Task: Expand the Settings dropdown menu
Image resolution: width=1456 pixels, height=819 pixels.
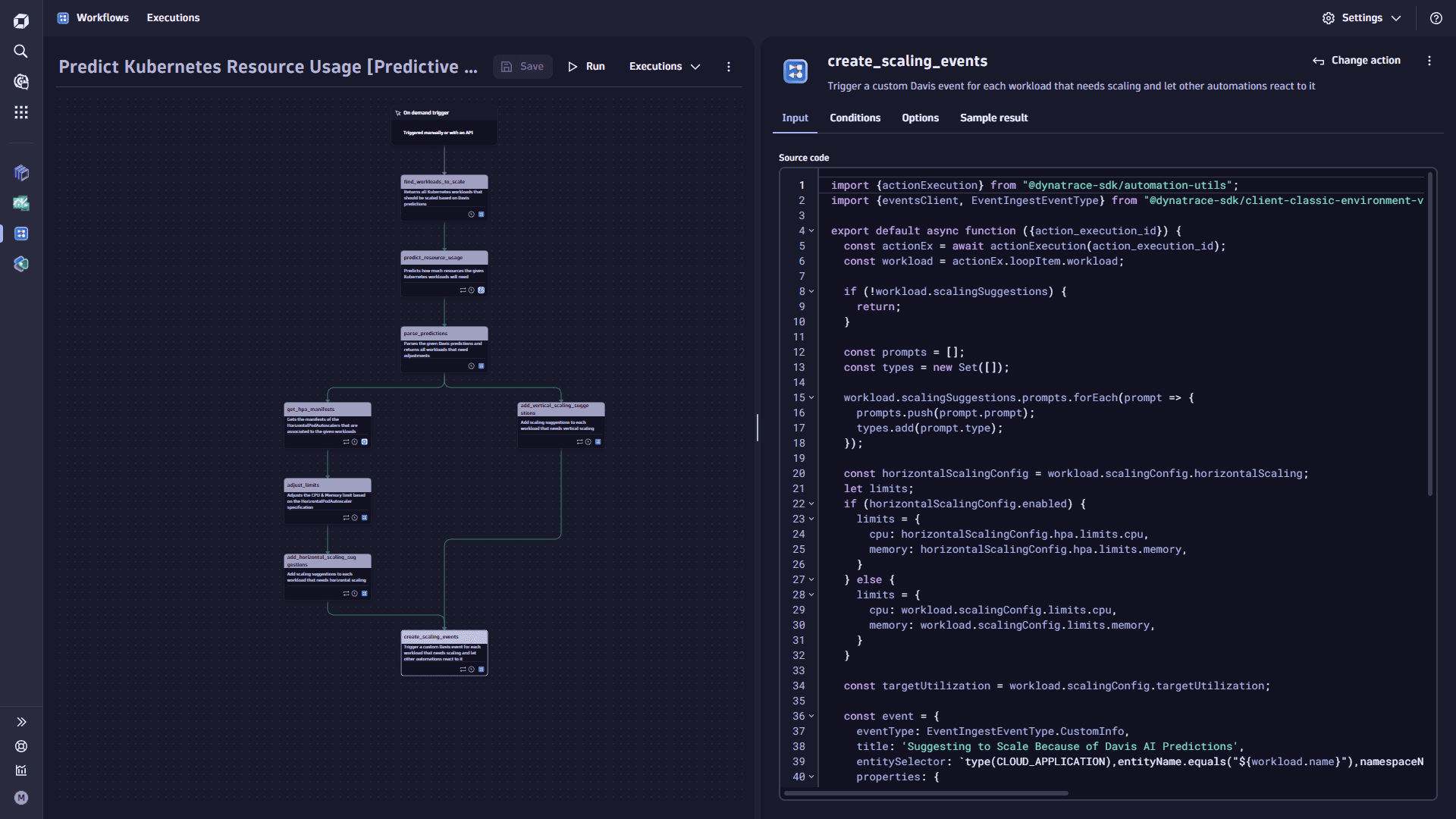Action: (1396, 18)
